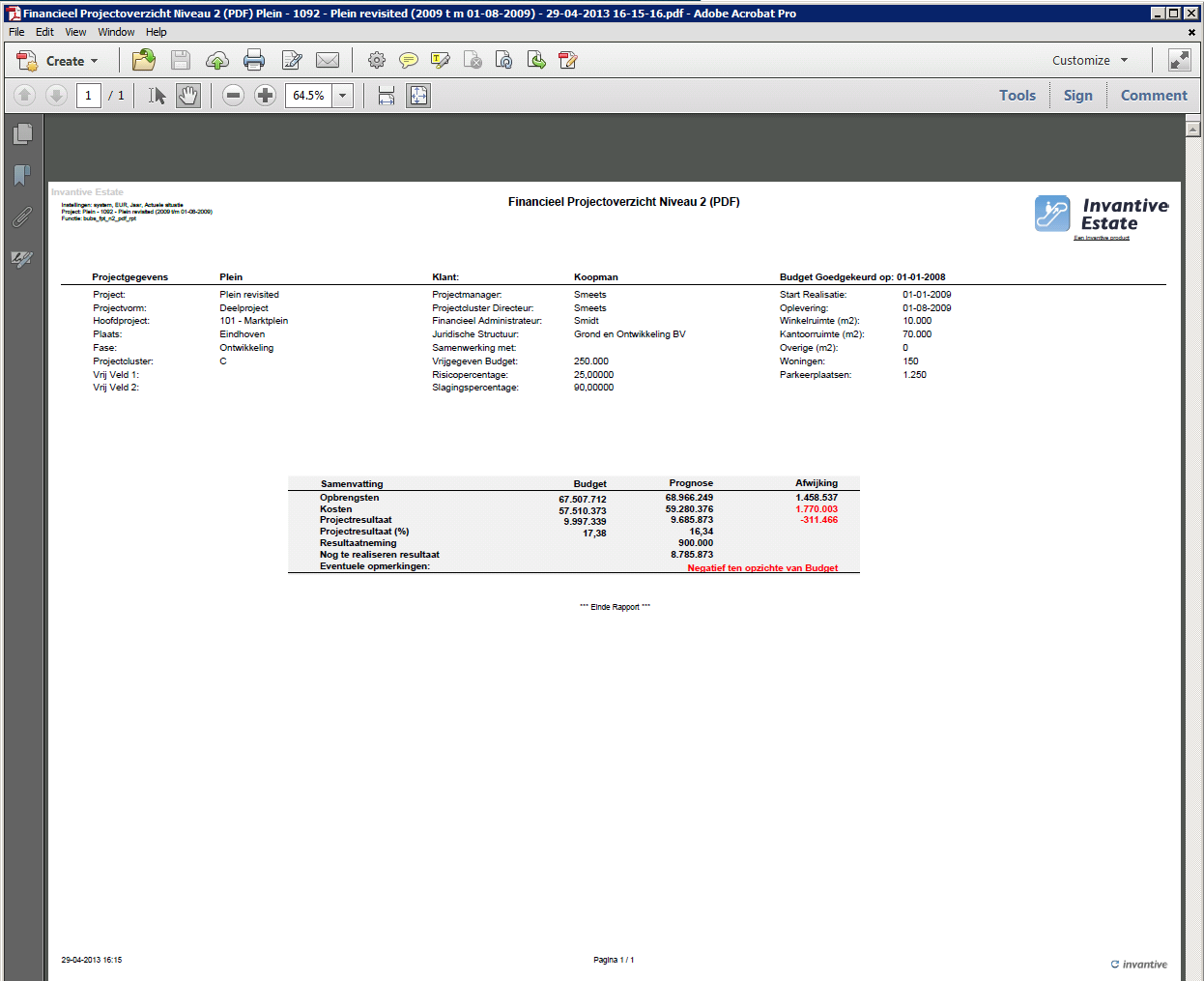Open the Edit menu
Viewport: 1204px width, 981px height.
[45, 32]
